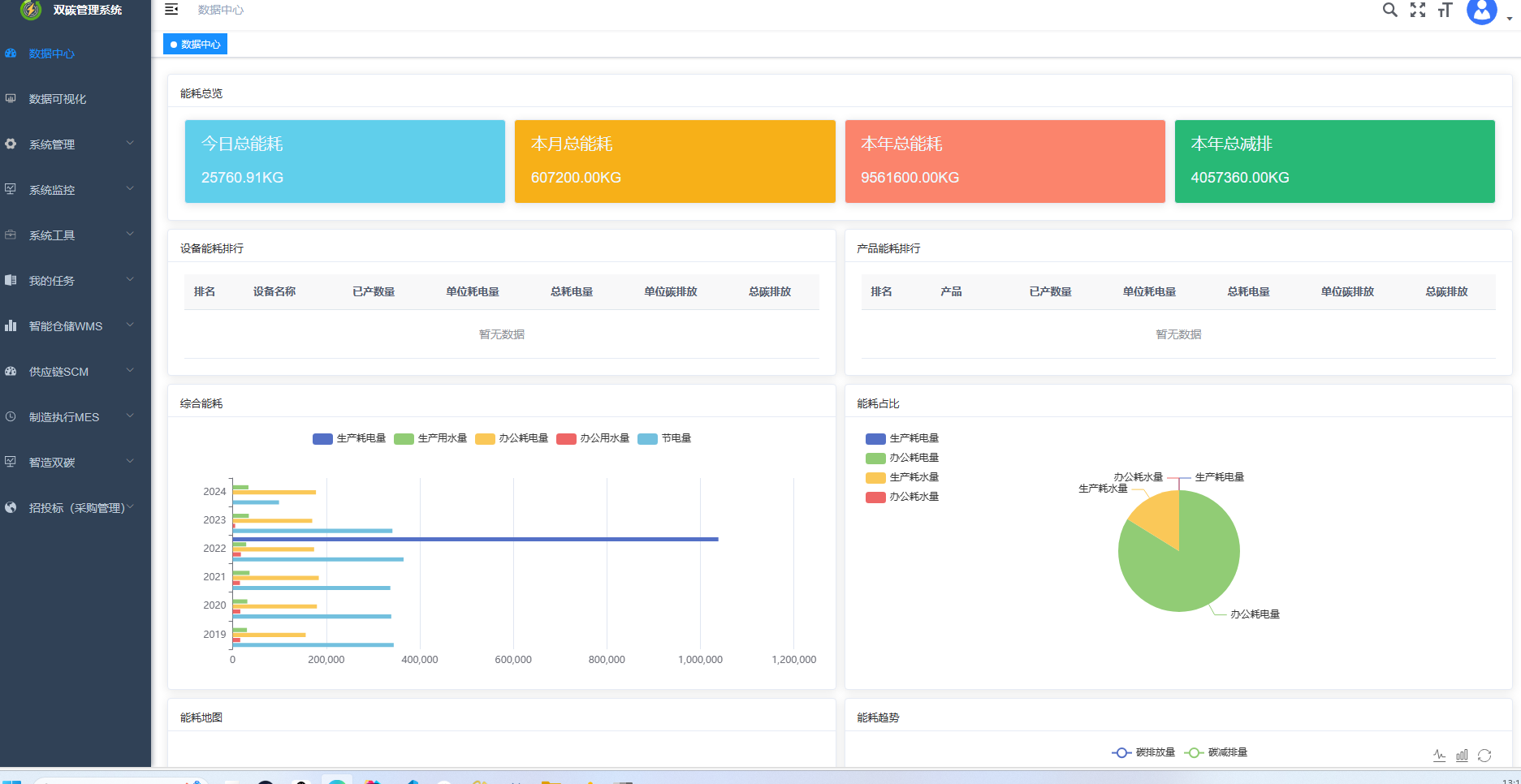Image resolution: width=1521 pixels, height=784 pixels.
Task: Toggle 碳排放量 line in 能耗趋势 legend
Action: 1143,752
